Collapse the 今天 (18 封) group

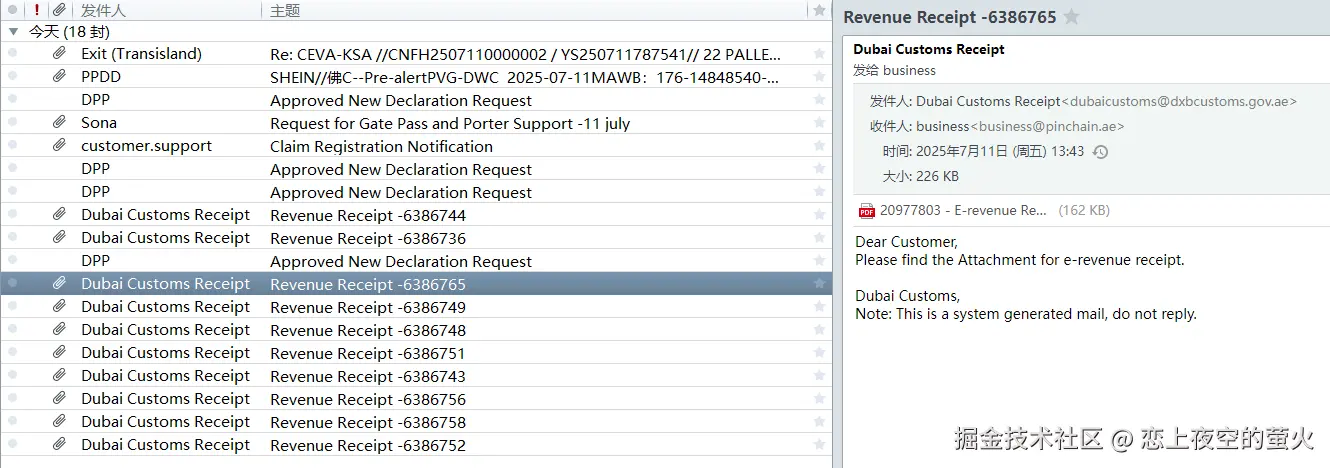(x=13, y=31)
